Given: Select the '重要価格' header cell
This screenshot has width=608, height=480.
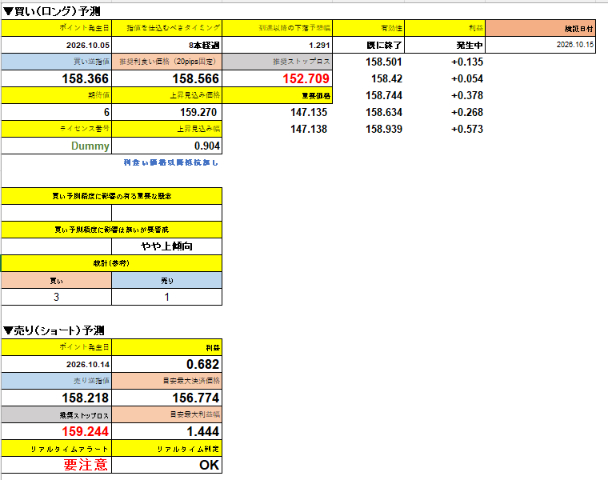Looking at the screenshot, I should pos(277,95).
